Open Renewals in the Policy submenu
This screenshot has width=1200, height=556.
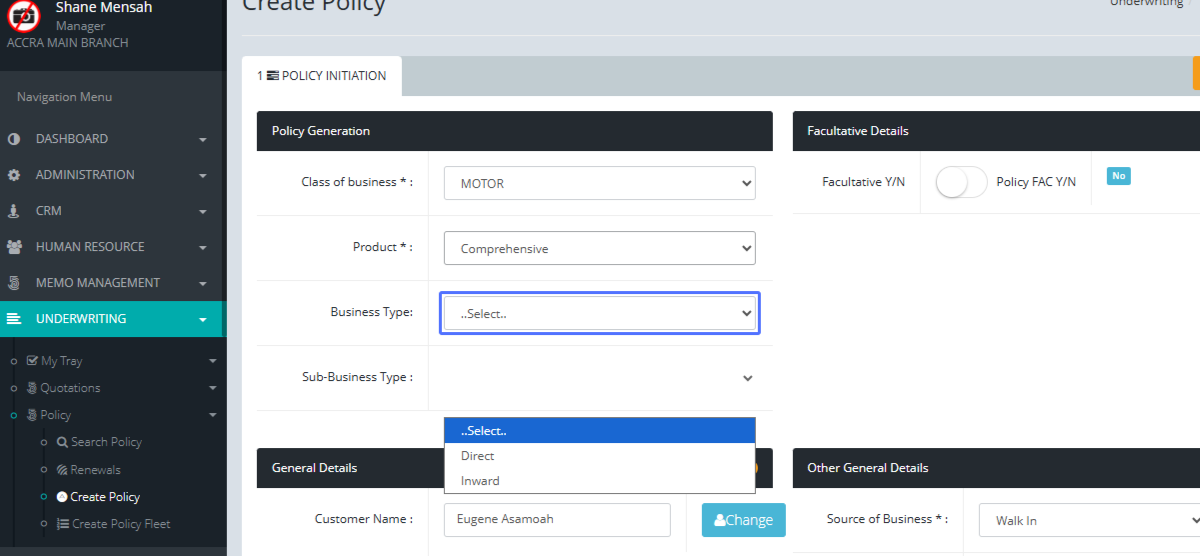[95, 470]
